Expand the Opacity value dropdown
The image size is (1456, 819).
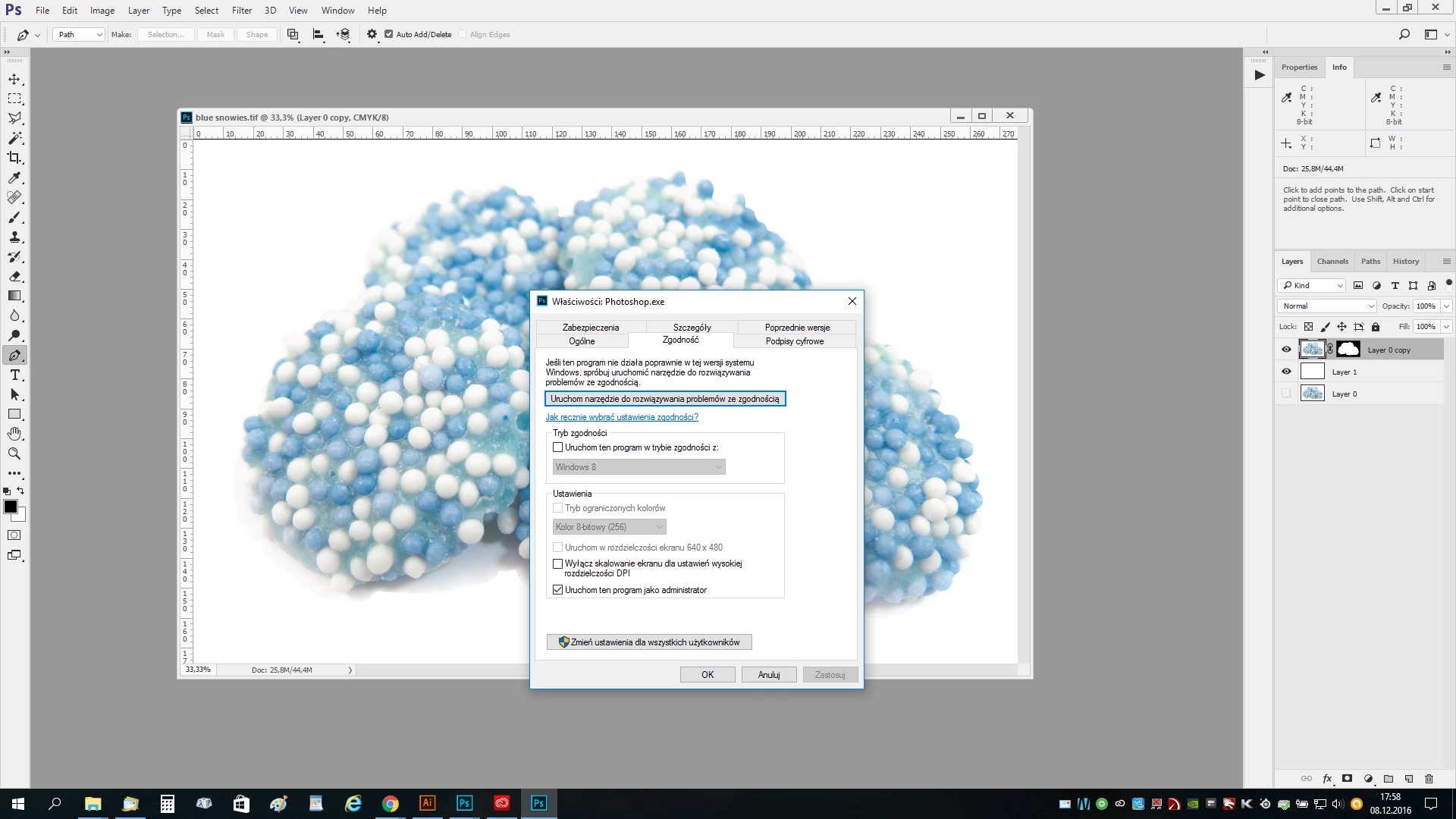tap(1446, 306)
